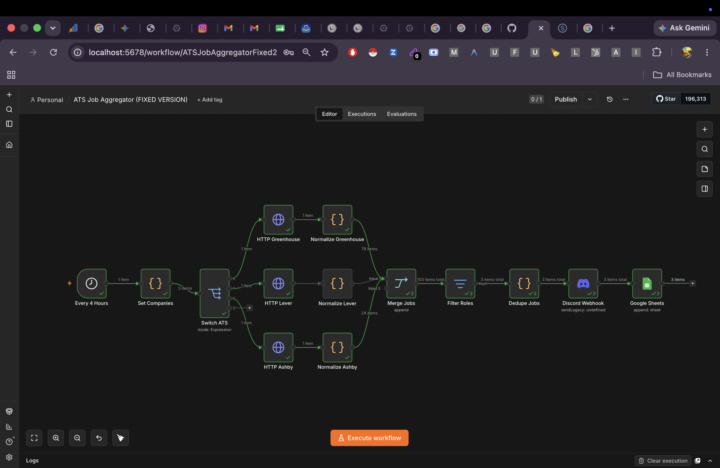Image resolution: width=720 pixels, height=468 pixels.
Task: Open the cube icon in the left sidebar
Action: click(9, 412)
